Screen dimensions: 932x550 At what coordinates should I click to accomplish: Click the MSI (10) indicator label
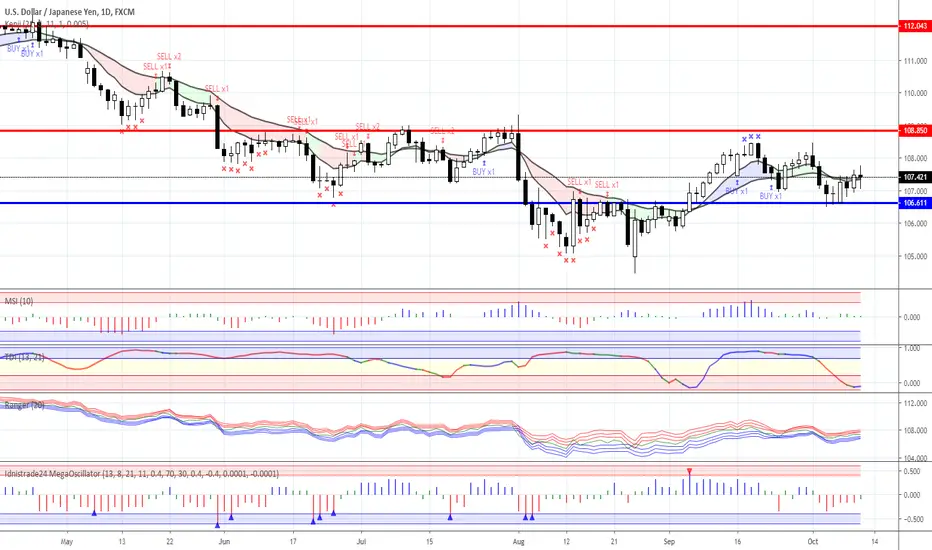coord(19,301)
